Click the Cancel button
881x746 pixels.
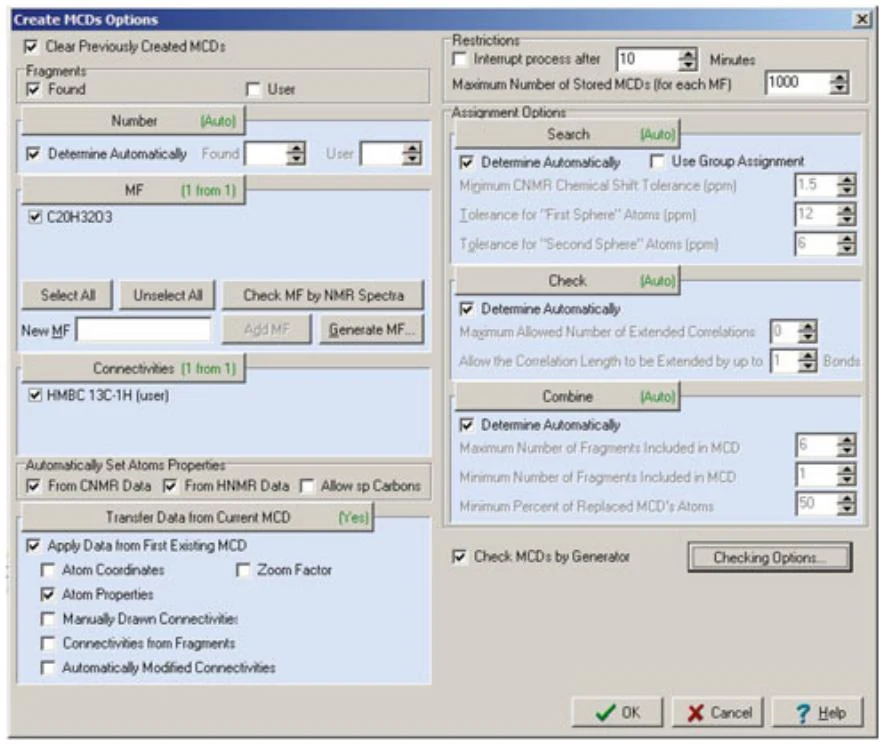coord(718,712)
